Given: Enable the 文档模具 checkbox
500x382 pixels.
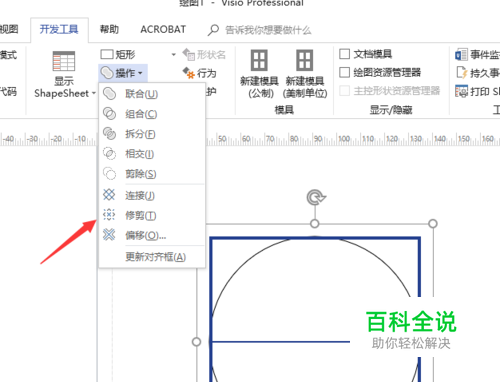Looking at the screenshot, I should [344, 54].
